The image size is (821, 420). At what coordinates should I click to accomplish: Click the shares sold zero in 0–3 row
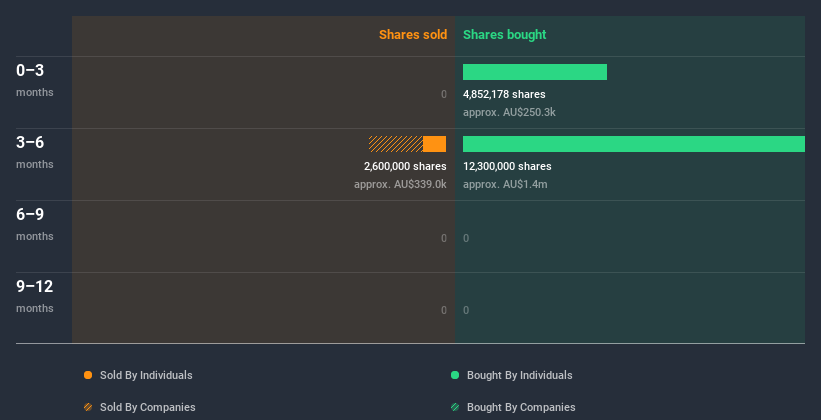click(x=444, y=94)
